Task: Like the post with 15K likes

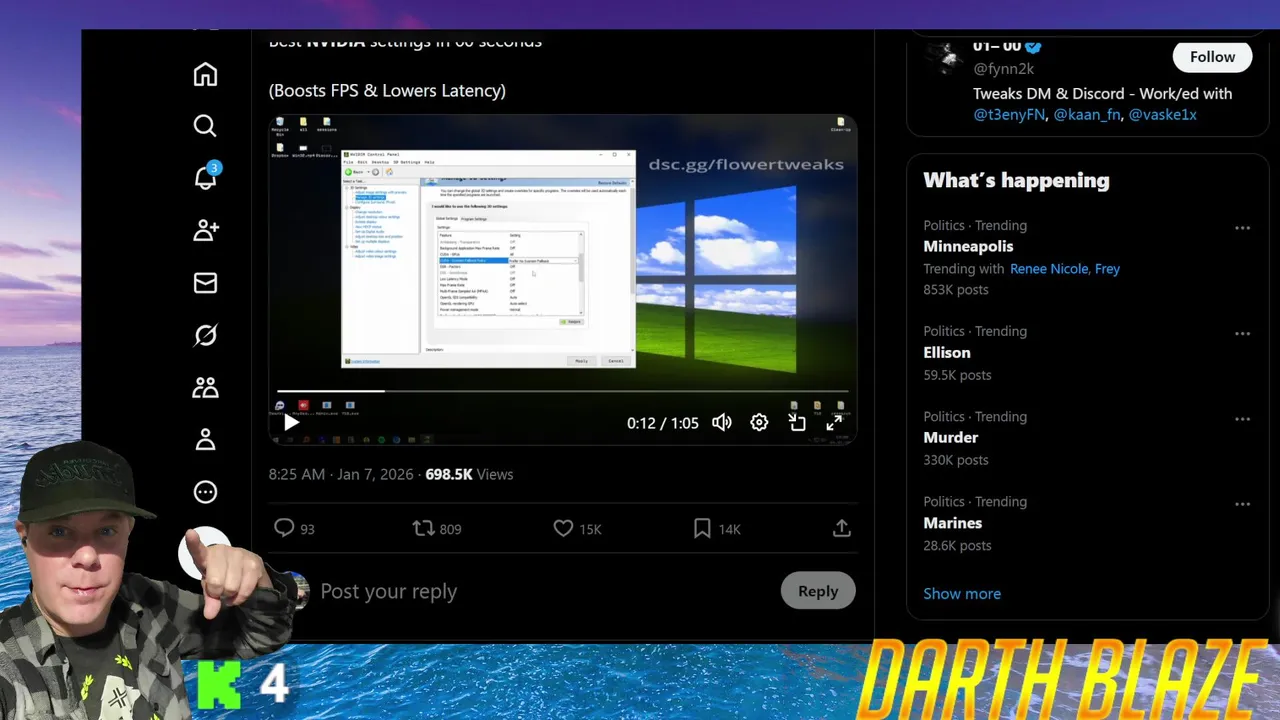Action: 577,528
